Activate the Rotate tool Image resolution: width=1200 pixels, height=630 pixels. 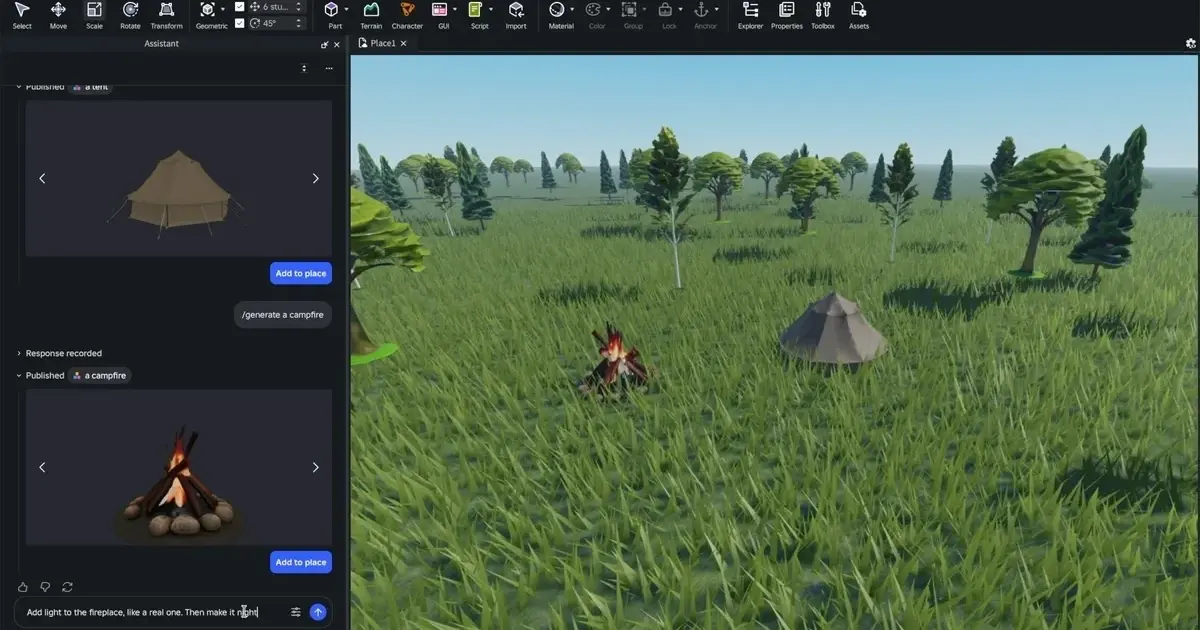[x=130, y=15]
